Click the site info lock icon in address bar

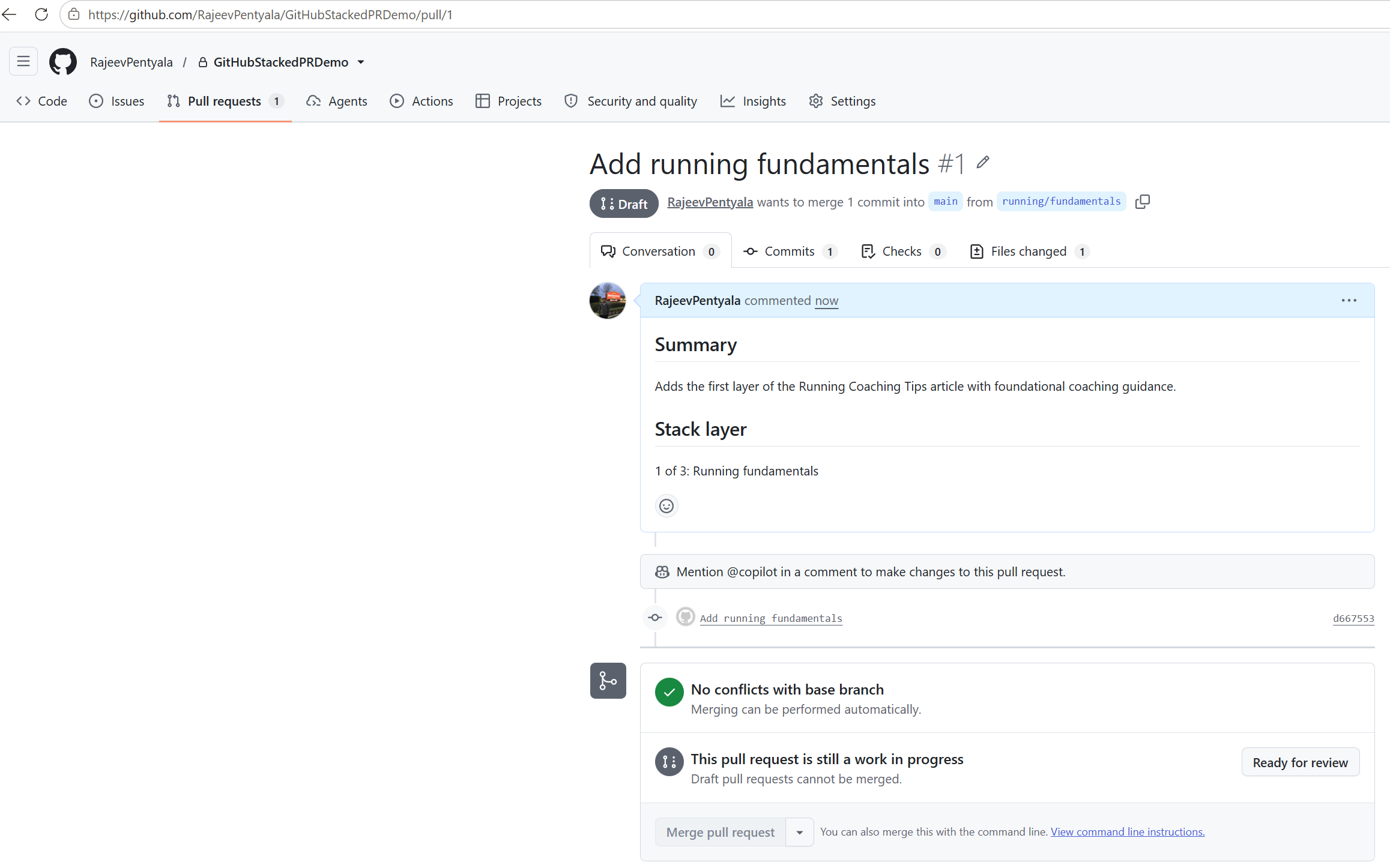(74, 14)
